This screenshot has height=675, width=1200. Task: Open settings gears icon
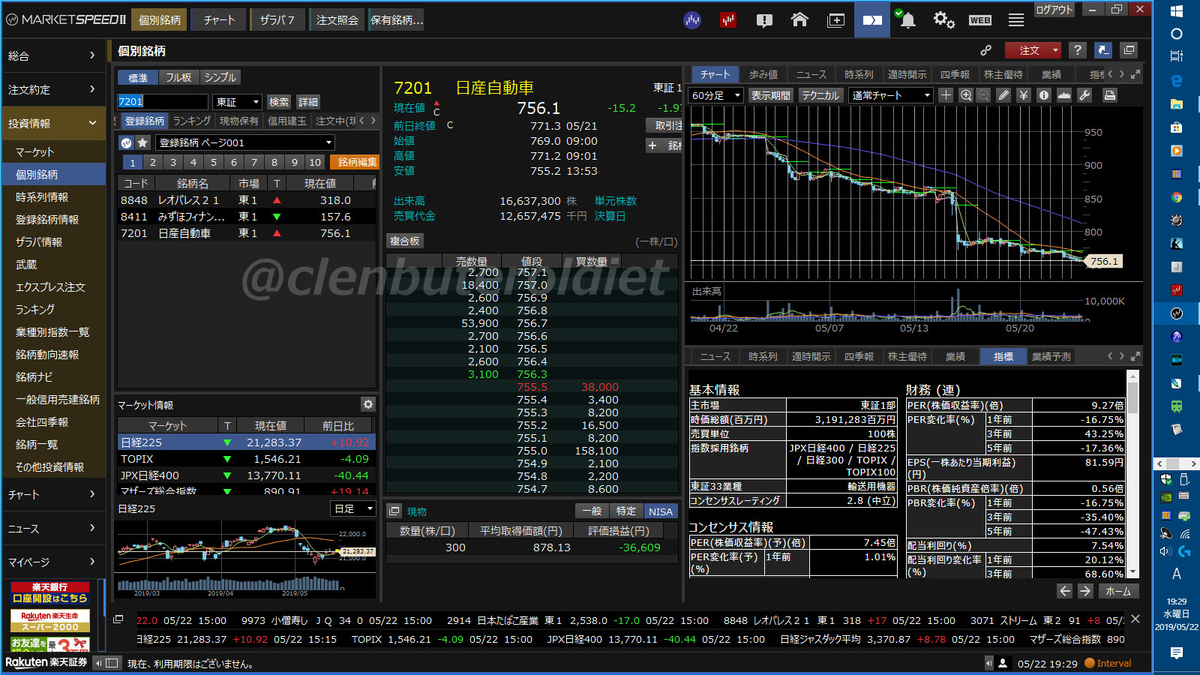pos(944,19)
